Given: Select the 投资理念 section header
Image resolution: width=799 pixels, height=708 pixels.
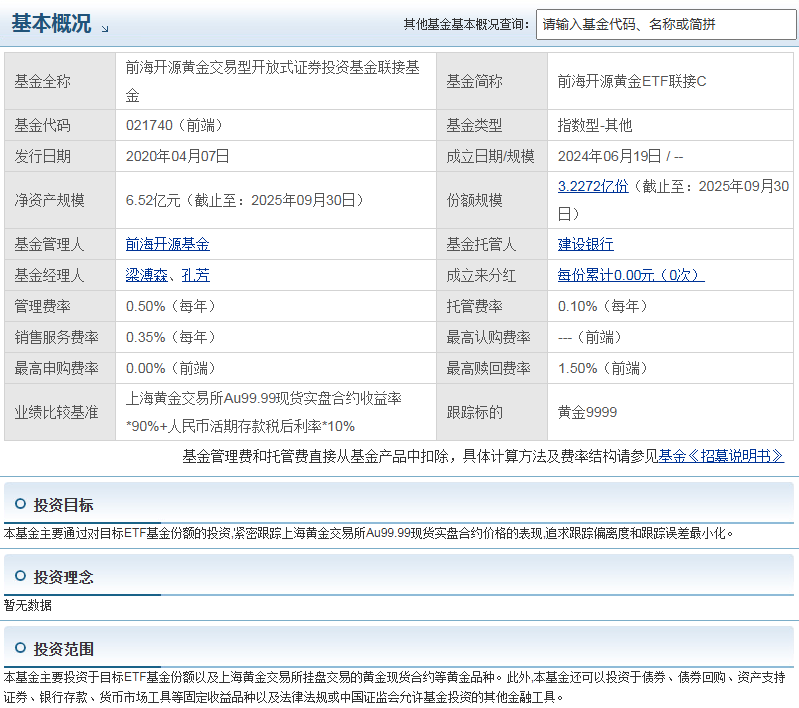Looking at the screenshot, I should point(63,577).
